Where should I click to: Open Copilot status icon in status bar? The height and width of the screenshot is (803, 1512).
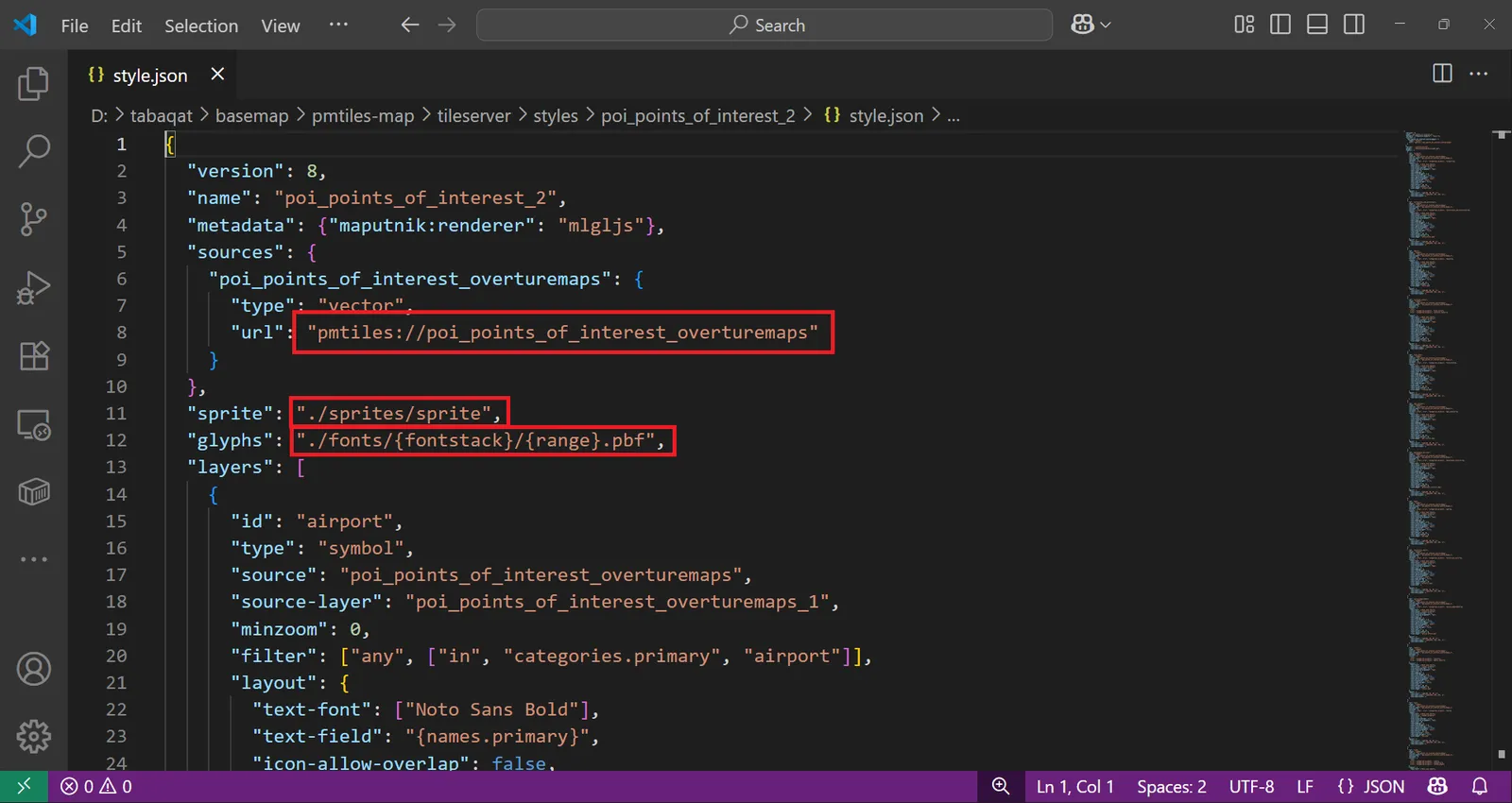(x=1437, y=786)
